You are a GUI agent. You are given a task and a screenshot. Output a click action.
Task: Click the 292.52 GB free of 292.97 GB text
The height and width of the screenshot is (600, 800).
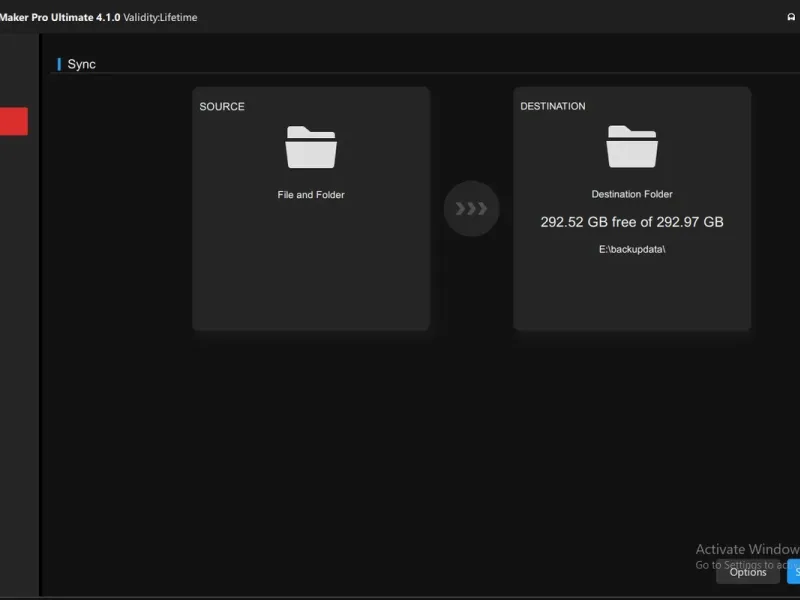click(x=632, y=222)
